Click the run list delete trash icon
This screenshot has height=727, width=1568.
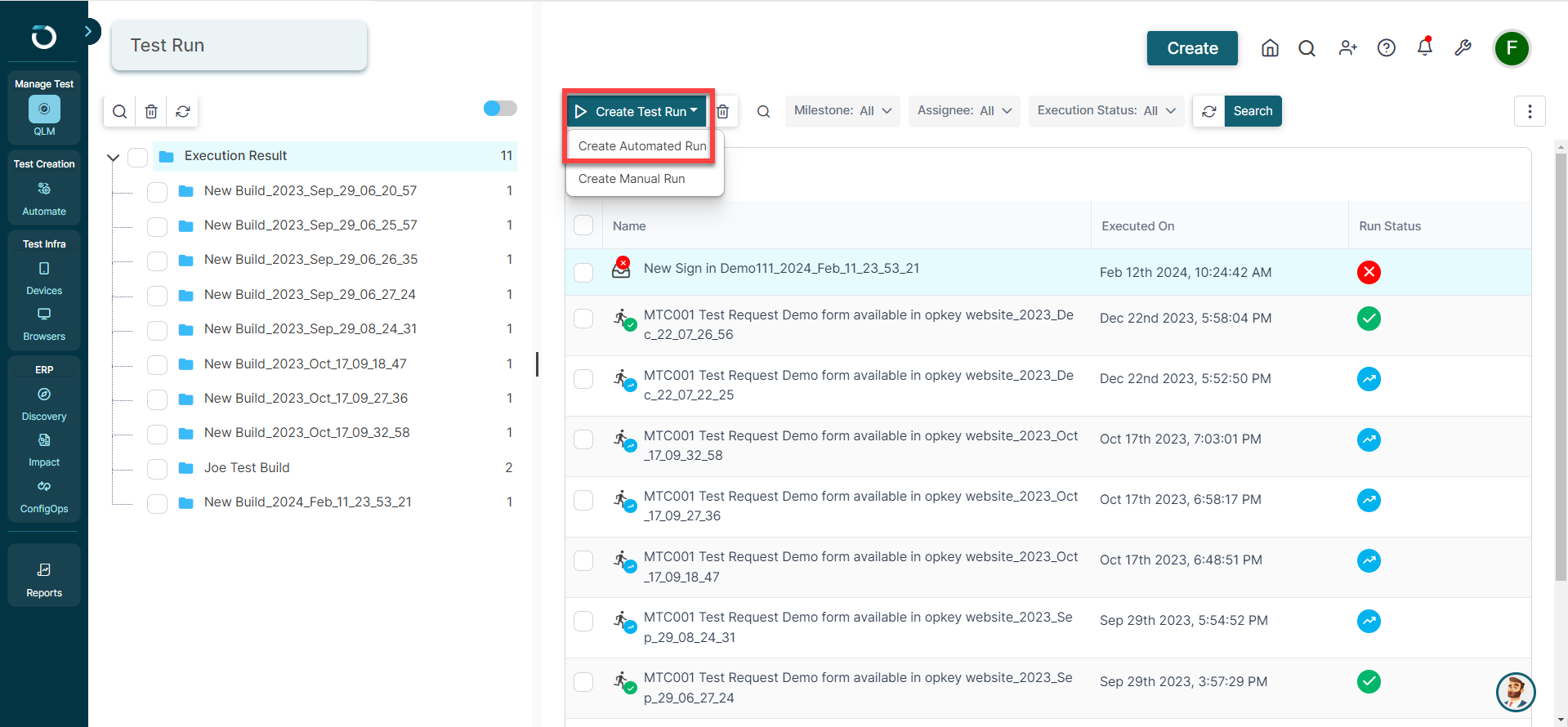722,111
